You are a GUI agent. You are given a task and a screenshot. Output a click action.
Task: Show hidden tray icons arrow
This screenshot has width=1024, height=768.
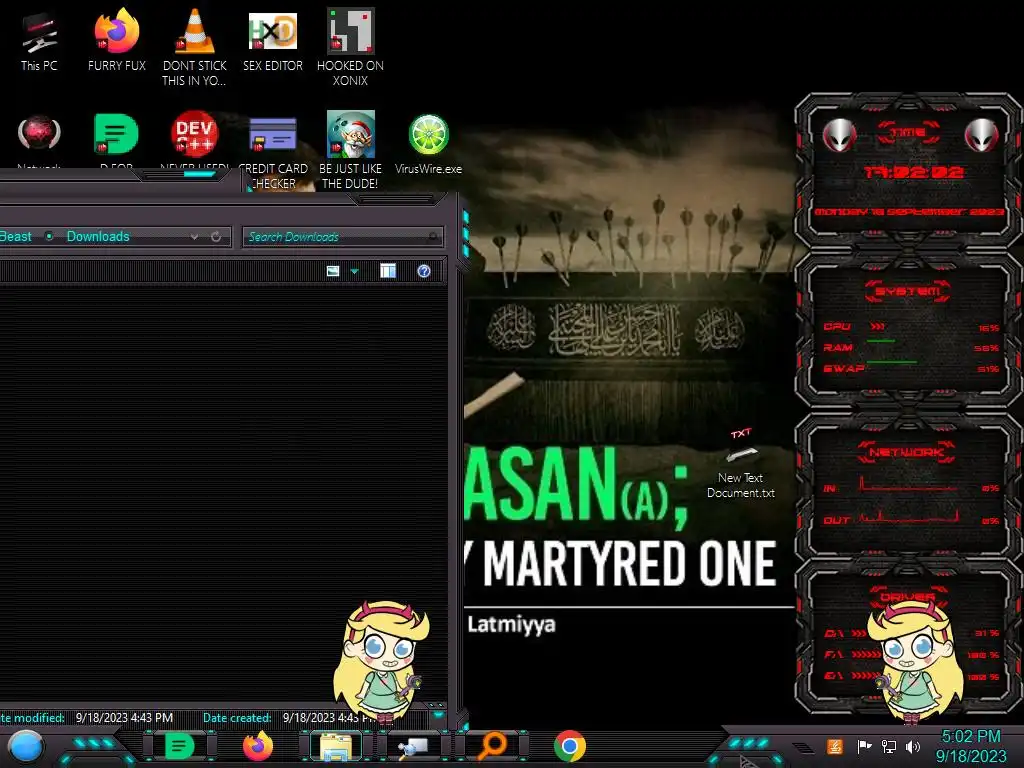[x=803, y=748]
